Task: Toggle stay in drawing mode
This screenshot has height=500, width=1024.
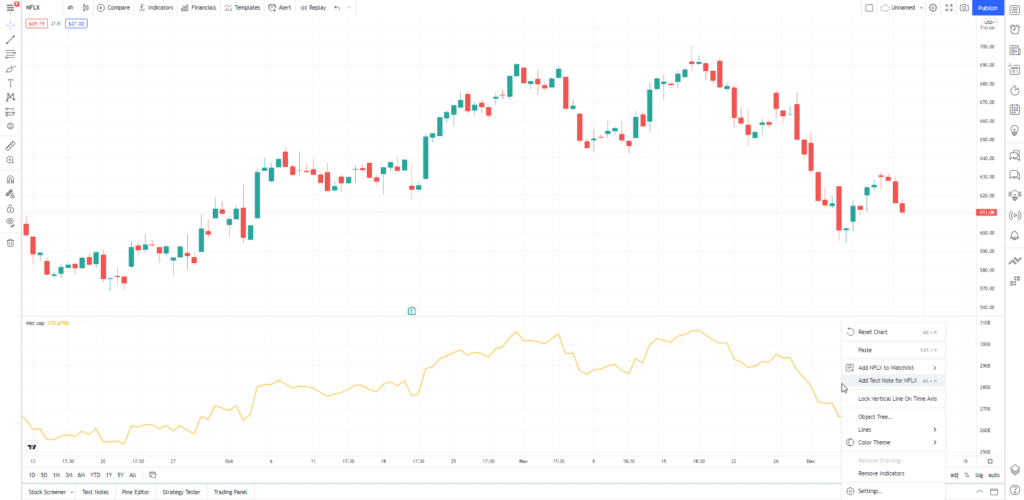Action: (10, 194)
